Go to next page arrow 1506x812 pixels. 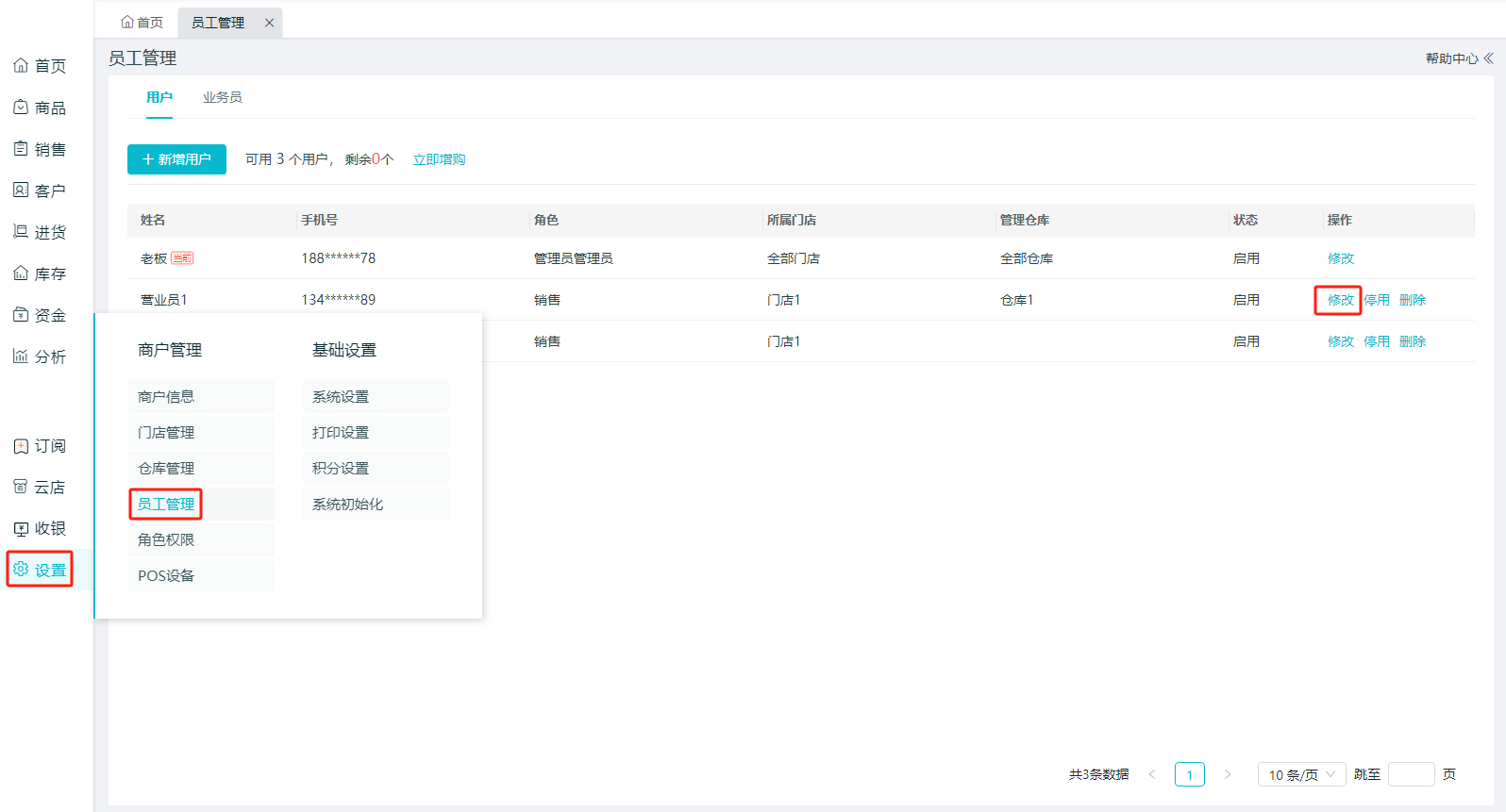[x=1228, y=774]
